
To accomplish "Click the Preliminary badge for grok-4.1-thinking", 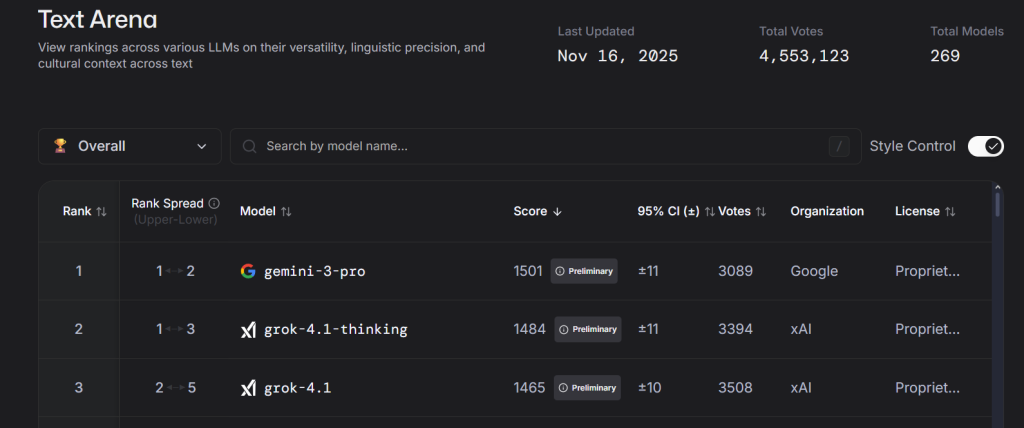I will [x=585, y=329].
